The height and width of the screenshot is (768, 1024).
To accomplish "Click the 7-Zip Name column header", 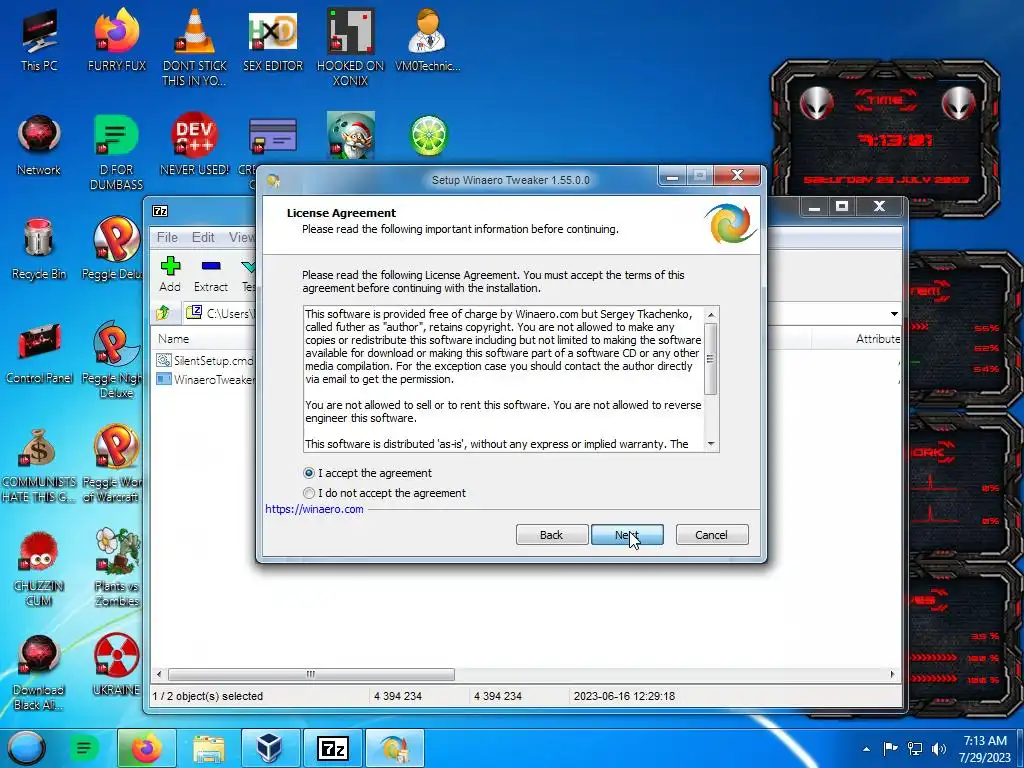I will pyautogui.click(x=203, y=339).
